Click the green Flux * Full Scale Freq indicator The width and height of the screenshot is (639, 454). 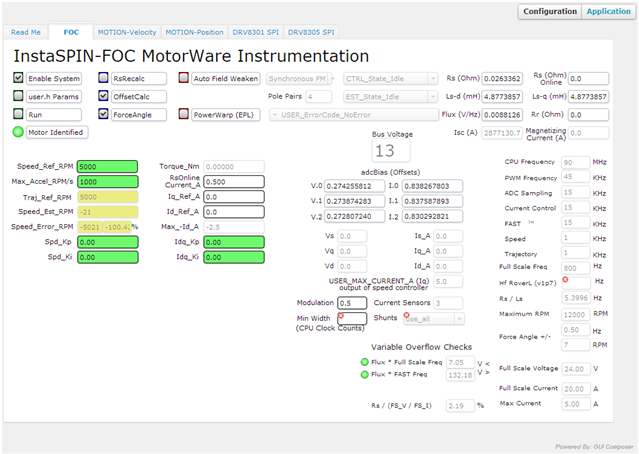click(365, 362)
